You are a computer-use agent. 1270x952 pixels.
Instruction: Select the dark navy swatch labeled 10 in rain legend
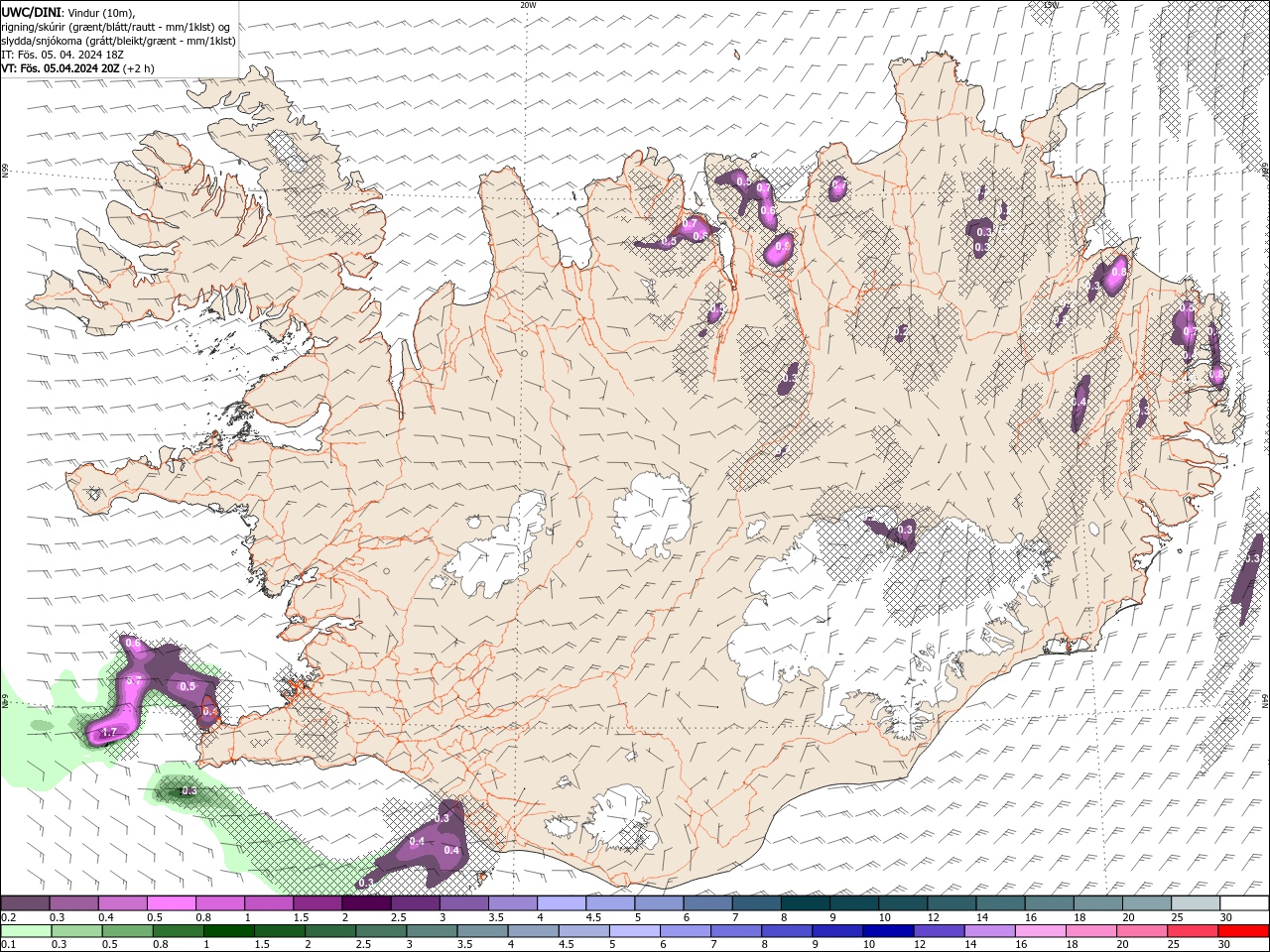point(888,931)
